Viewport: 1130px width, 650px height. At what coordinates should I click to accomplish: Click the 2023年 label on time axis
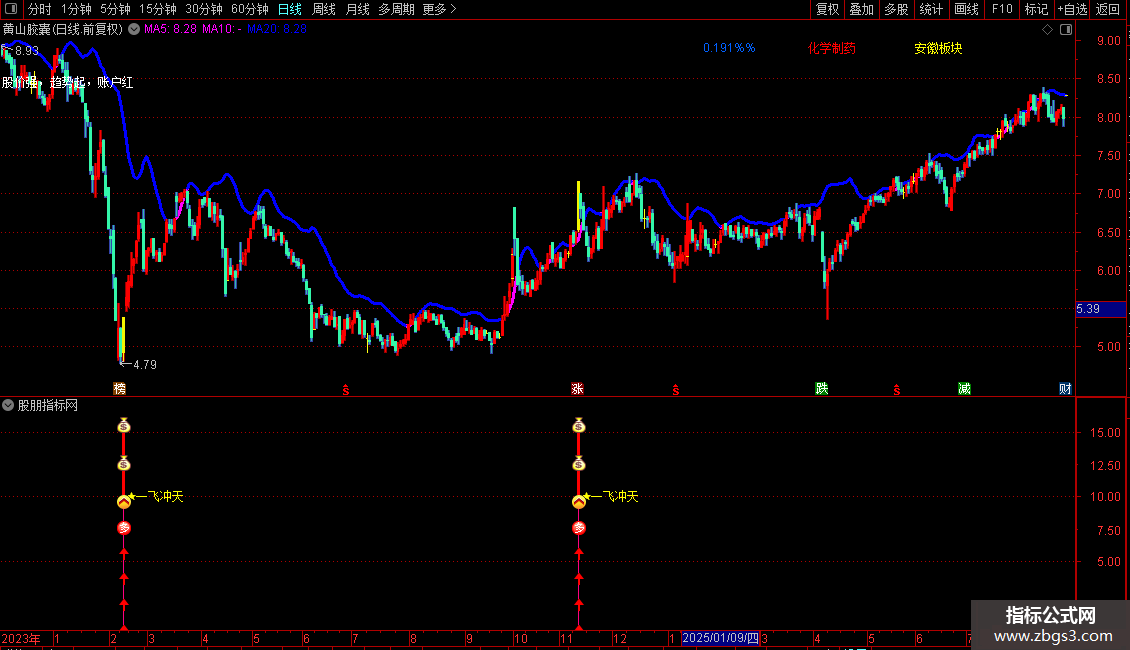[21, 638]
